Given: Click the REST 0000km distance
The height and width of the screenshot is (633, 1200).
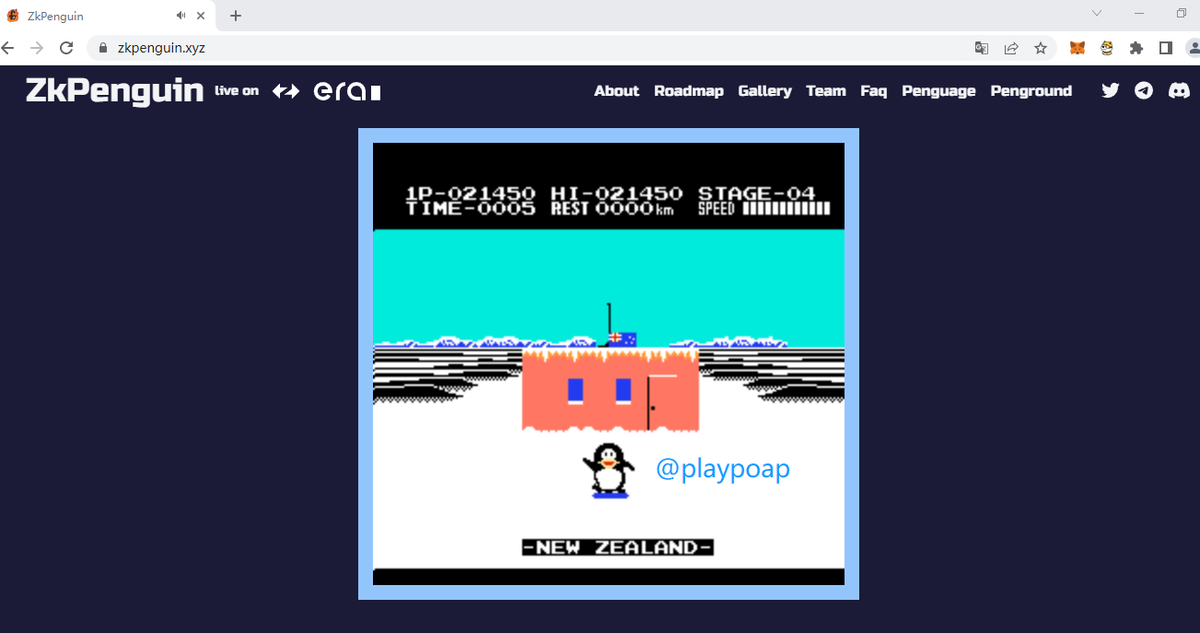Looking at the screenshot, I should point(612,209).
